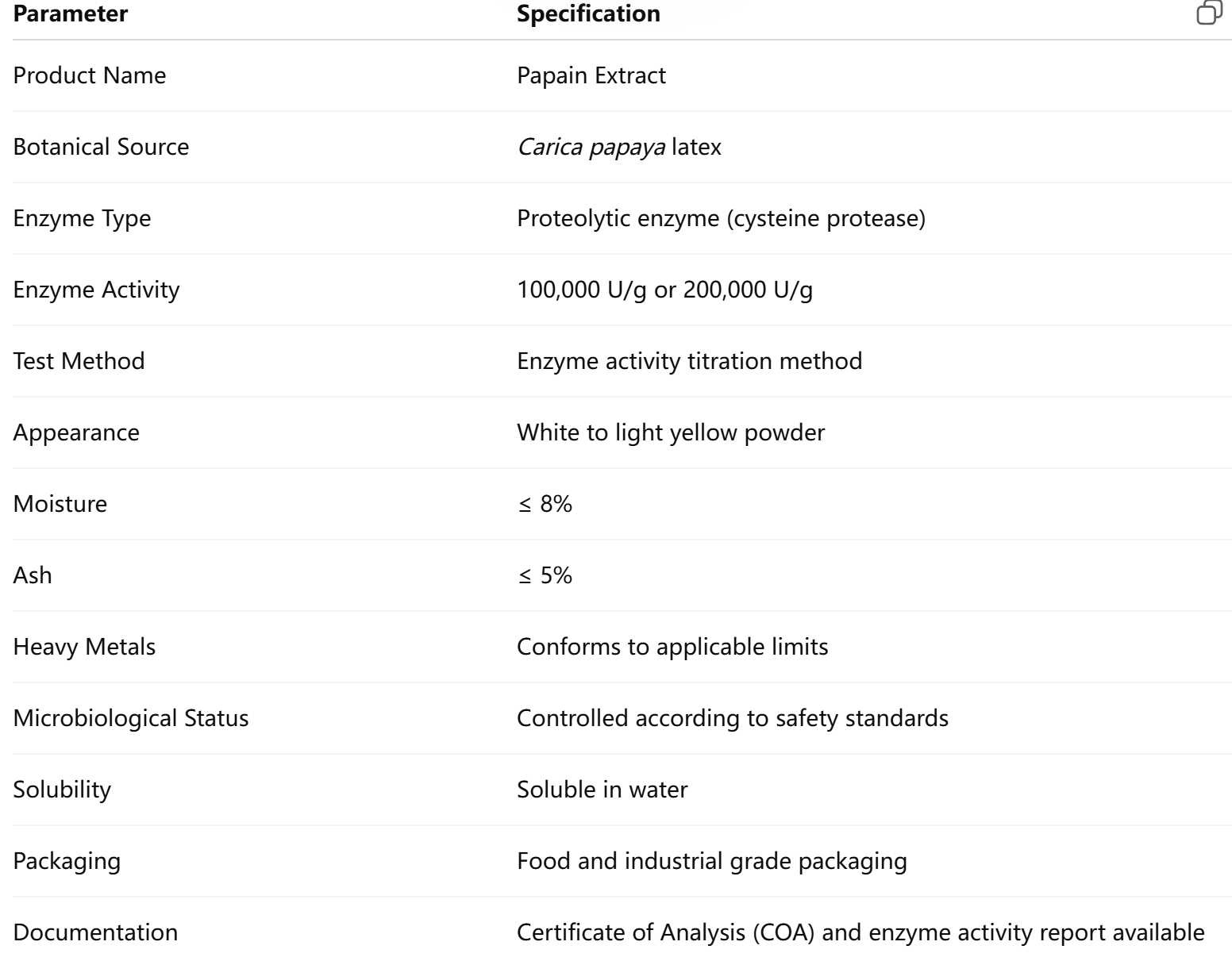Viewport: 1232px width, 957px height.
Task: Select the ≤ 5% ash value
Action: (x=545, y=575)
